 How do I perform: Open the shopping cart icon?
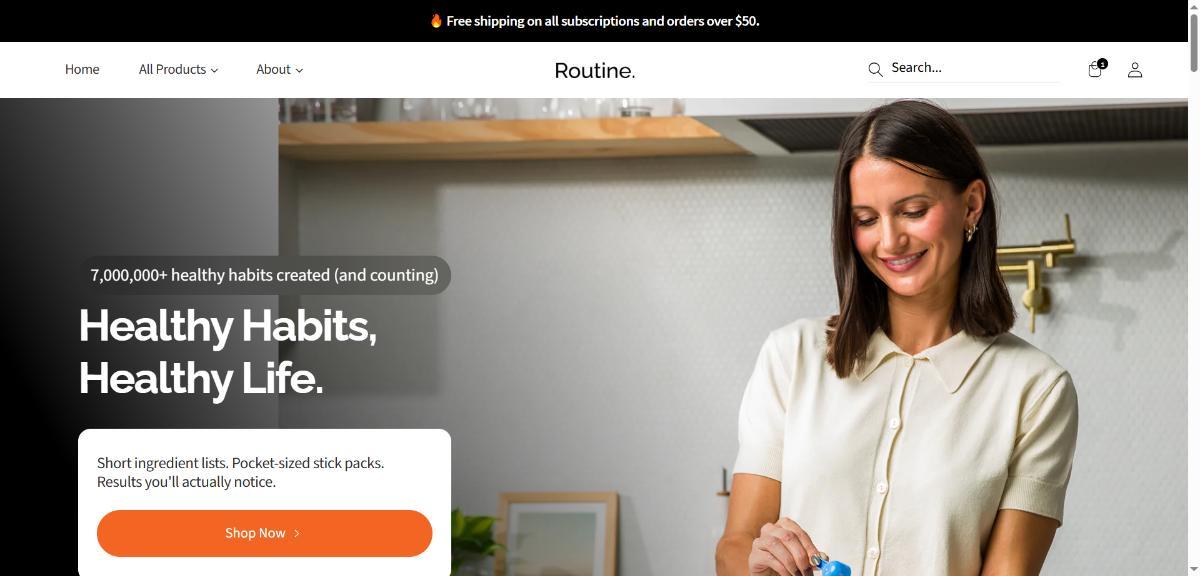click(1094, 70)
